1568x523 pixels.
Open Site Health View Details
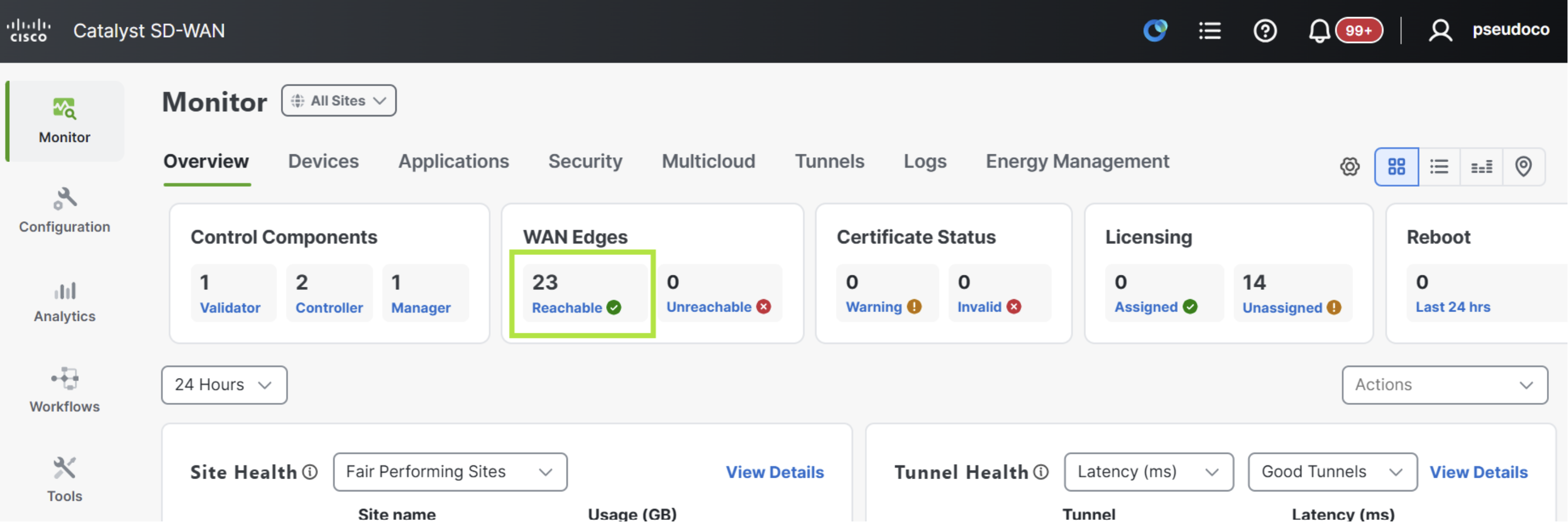point(775,472)
